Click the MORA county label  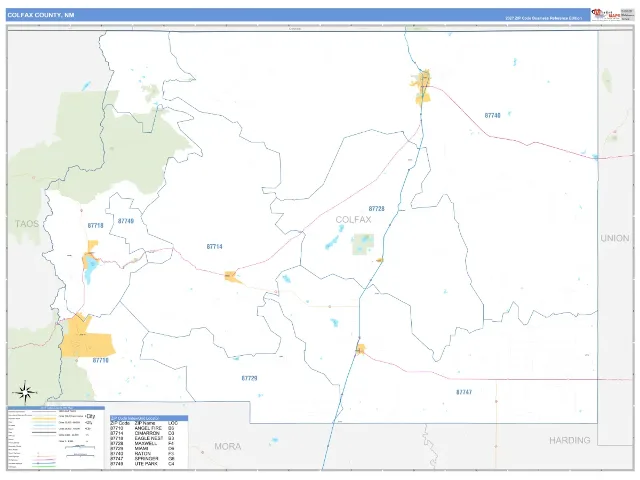point(228,447)
